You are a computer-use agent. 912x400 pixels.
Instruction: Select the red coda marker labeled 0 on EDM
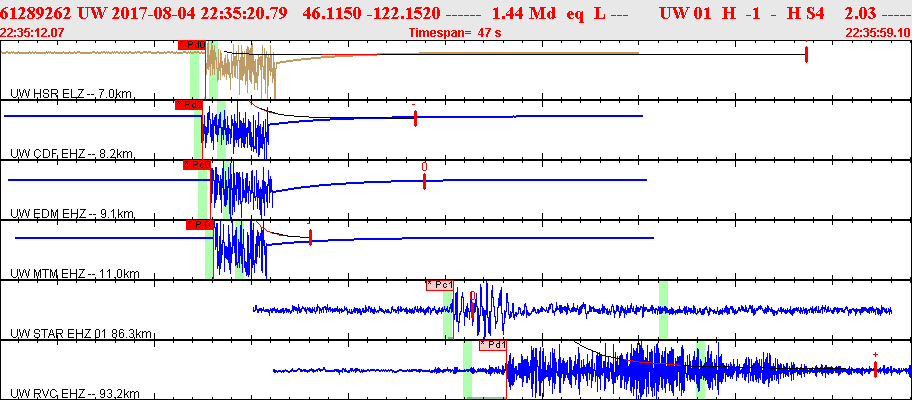coord(424,180)
